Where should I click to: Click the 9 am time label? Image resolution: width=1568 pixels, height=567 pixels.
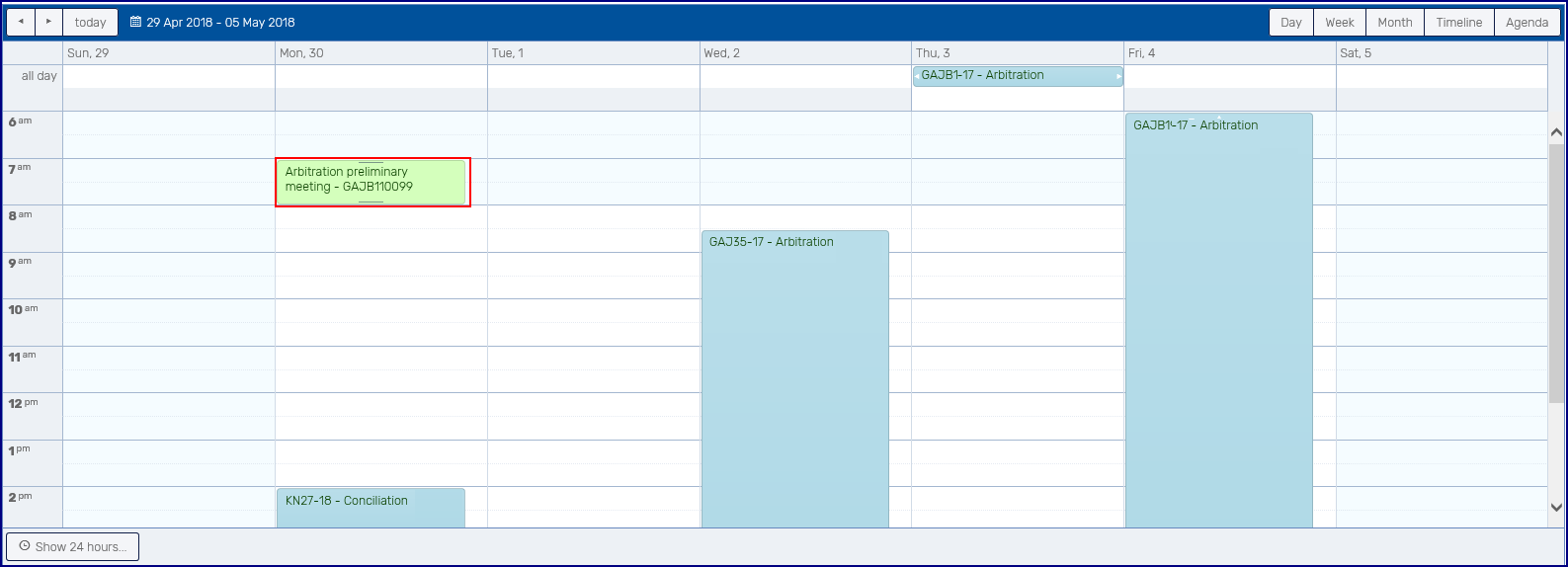pyautogui.click(x=20, y=263)
